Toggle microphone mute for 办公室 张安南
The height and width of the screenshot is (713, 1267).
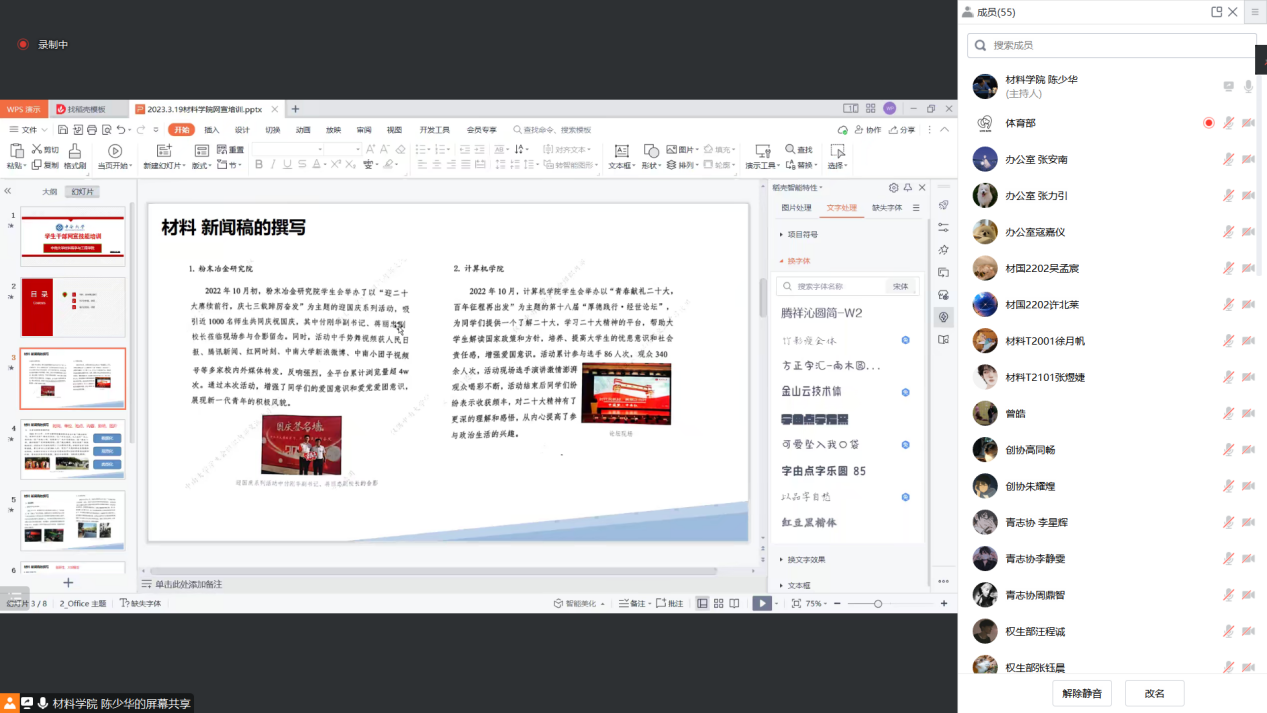point(1228,159)
